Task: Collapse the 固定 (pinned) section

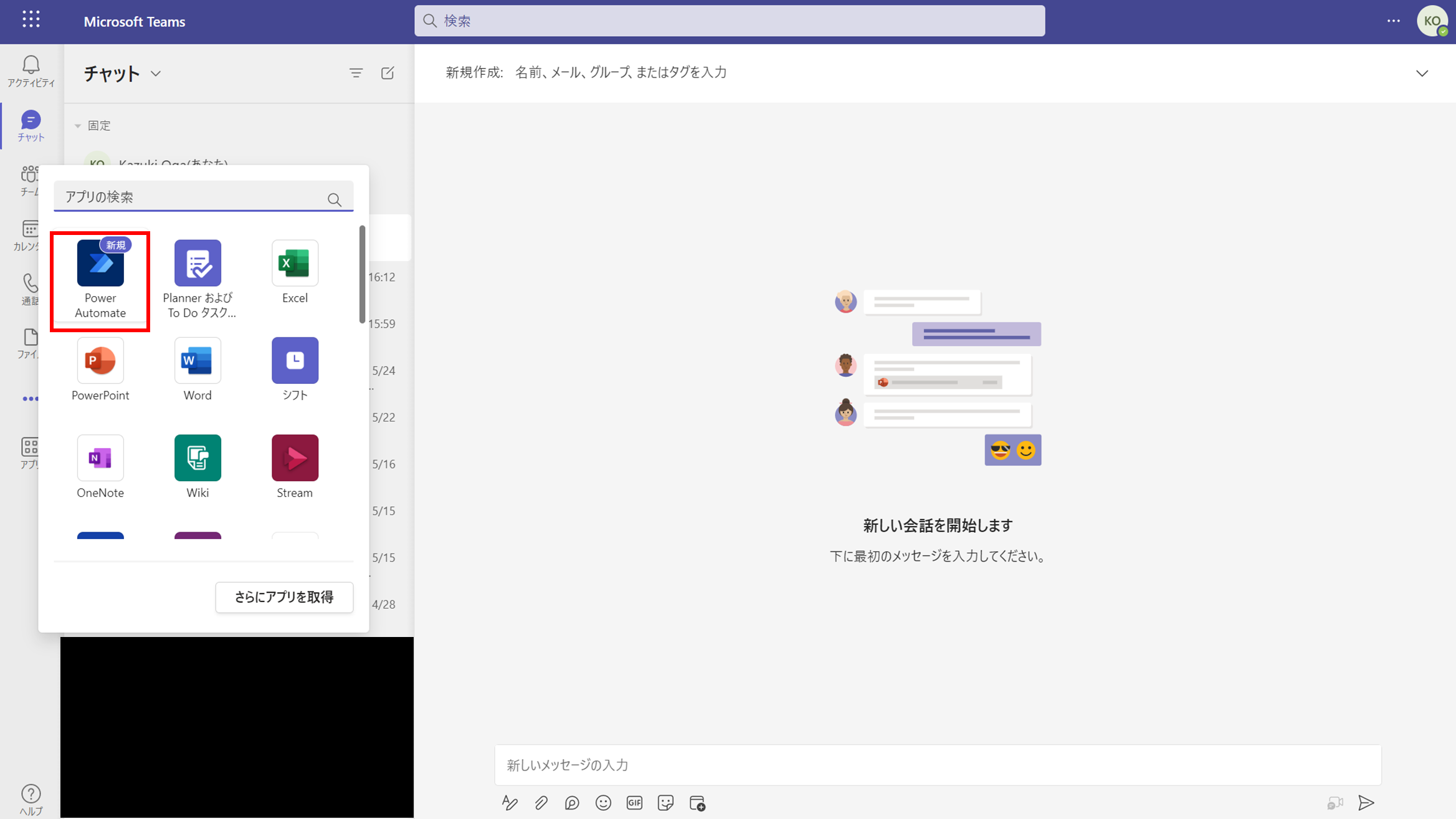Action: coord(78,126)
